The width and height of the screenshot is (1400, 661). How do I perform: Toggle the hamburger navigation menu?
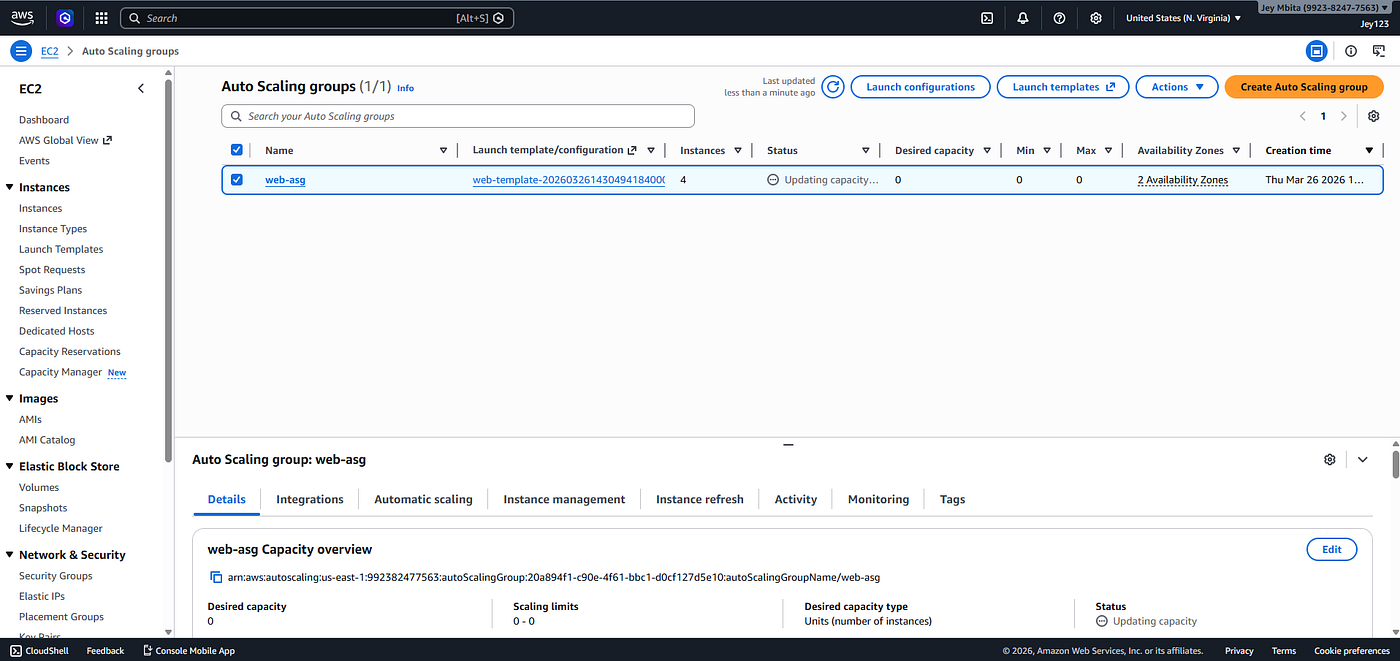tap(21, 51)
